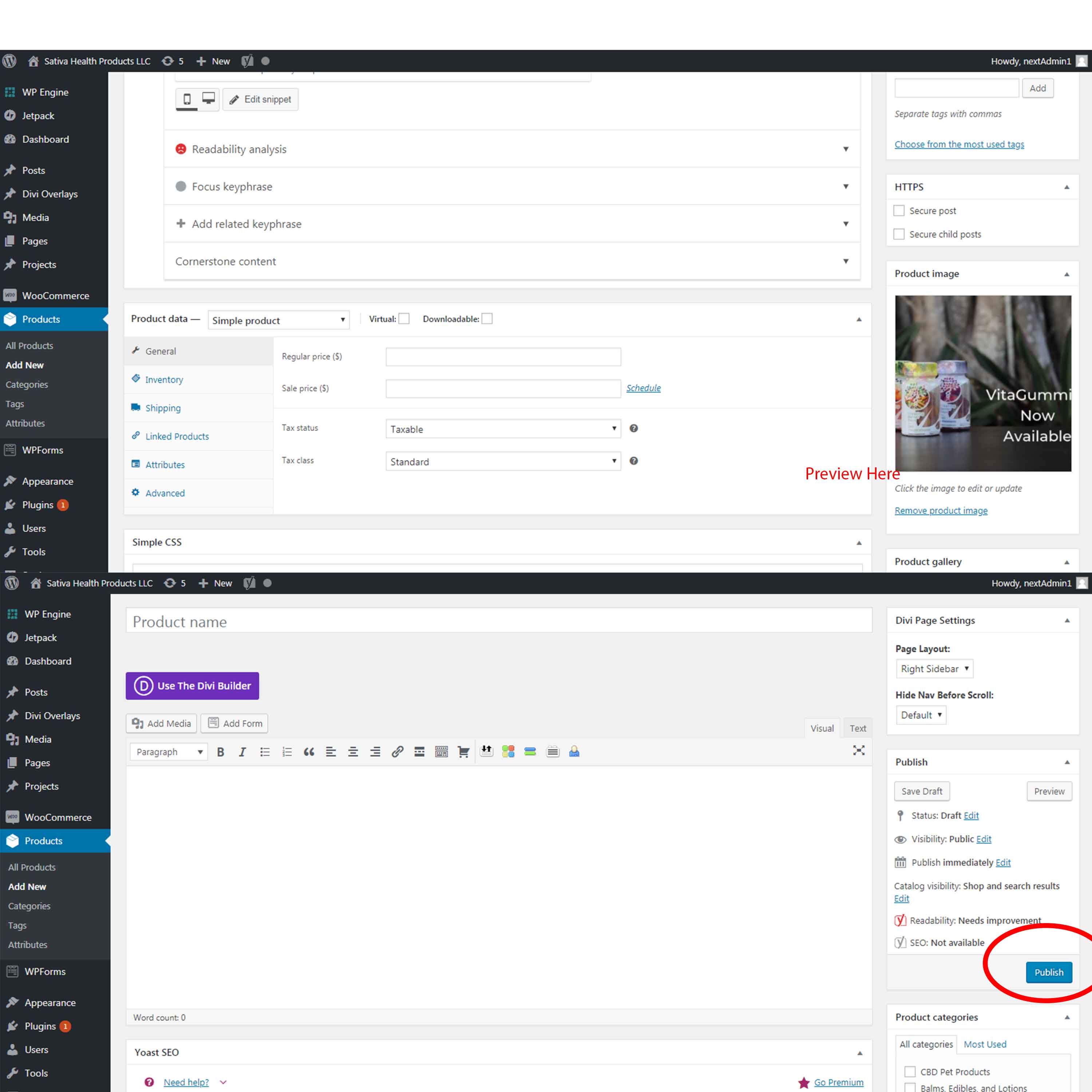Image resolution: width=1092 pixels, height=1092 pixels.
Task: Click the blue Publish button
Action: click(x=1048, y=972)
